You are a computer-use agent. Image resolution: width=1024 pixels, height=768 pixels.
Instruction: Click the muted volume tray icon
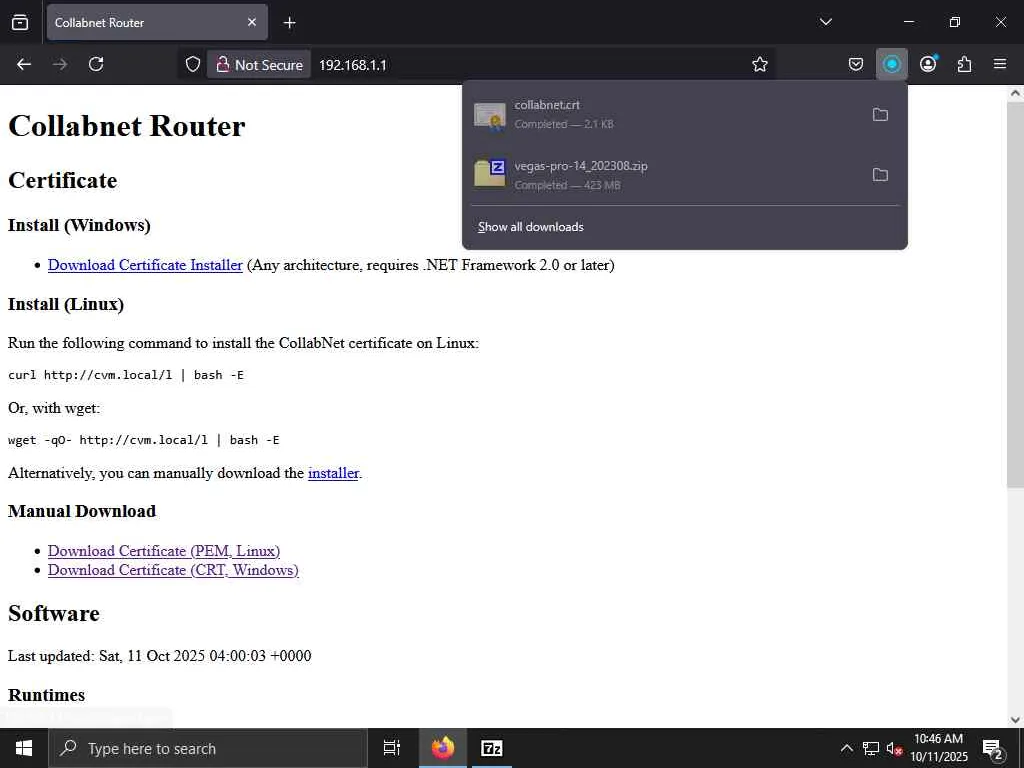894,748
